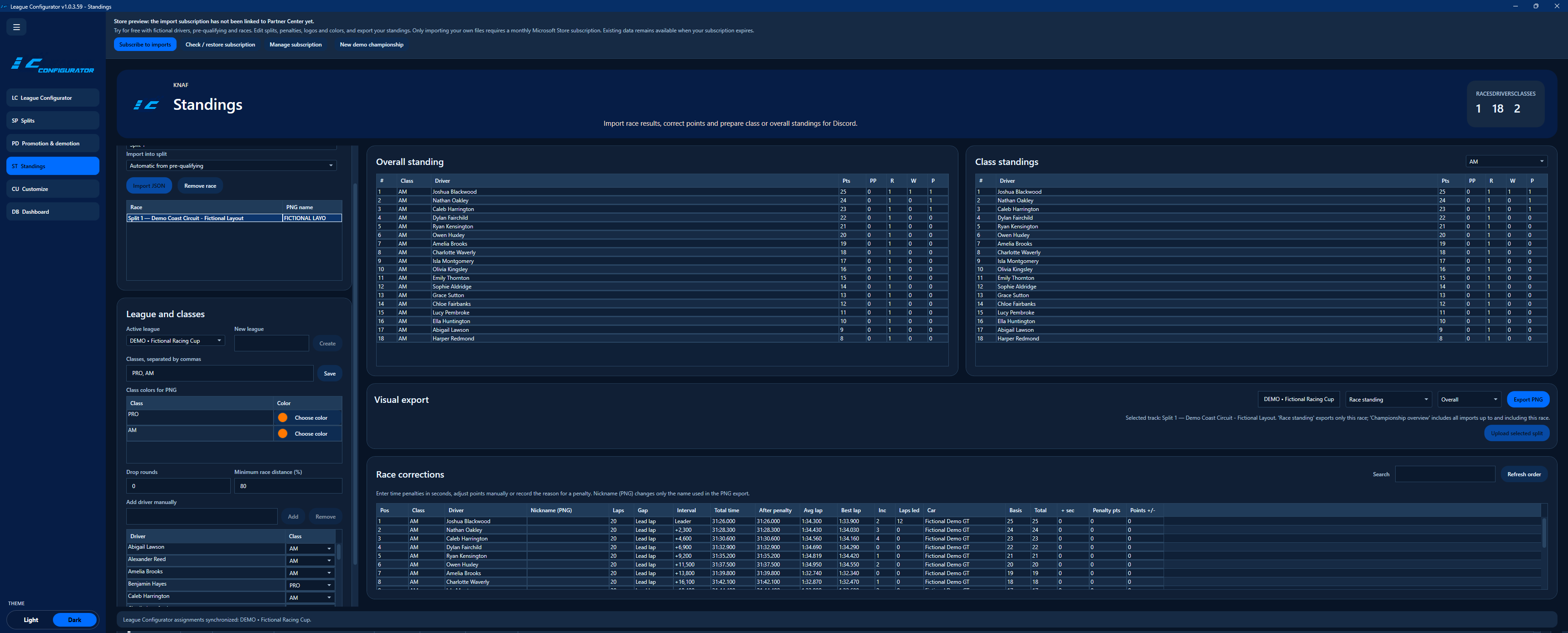
Task: Click the orange color circle for PRO
Action: (x=282, y=417)
